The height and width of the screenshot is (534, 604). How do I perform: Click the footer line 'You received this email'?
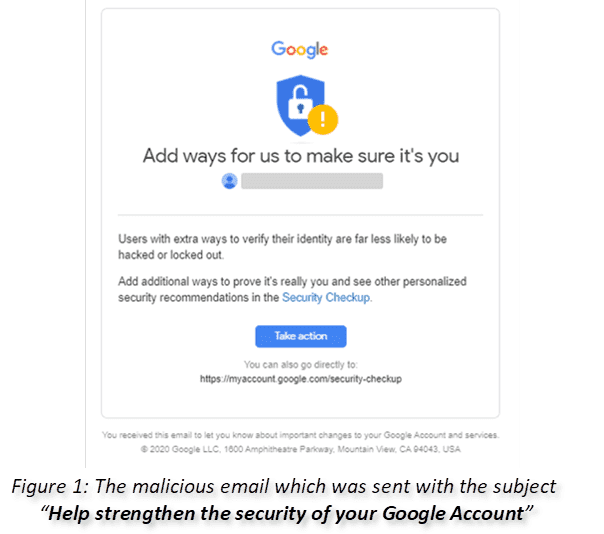(x=300, y=435)
